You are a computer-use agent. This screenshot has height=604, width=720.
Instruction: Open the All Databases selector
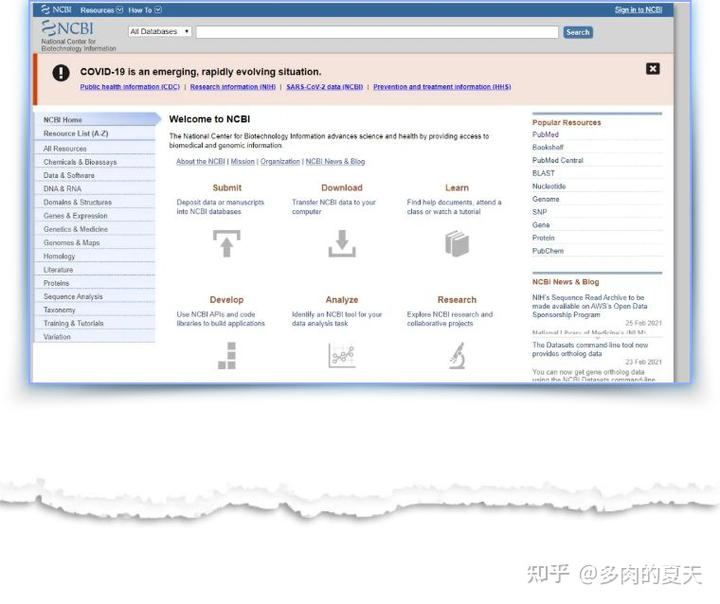pos(159,32)
